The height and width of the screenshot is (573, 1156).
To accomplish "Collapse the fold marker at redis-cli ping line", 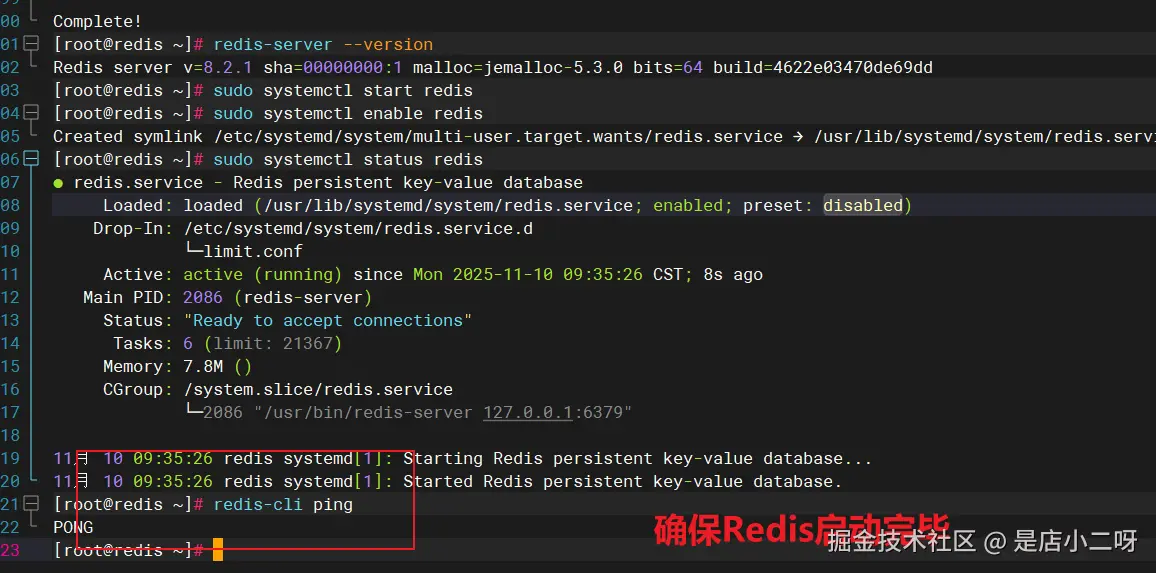I will pyautogui.click(x=31, y=504).
